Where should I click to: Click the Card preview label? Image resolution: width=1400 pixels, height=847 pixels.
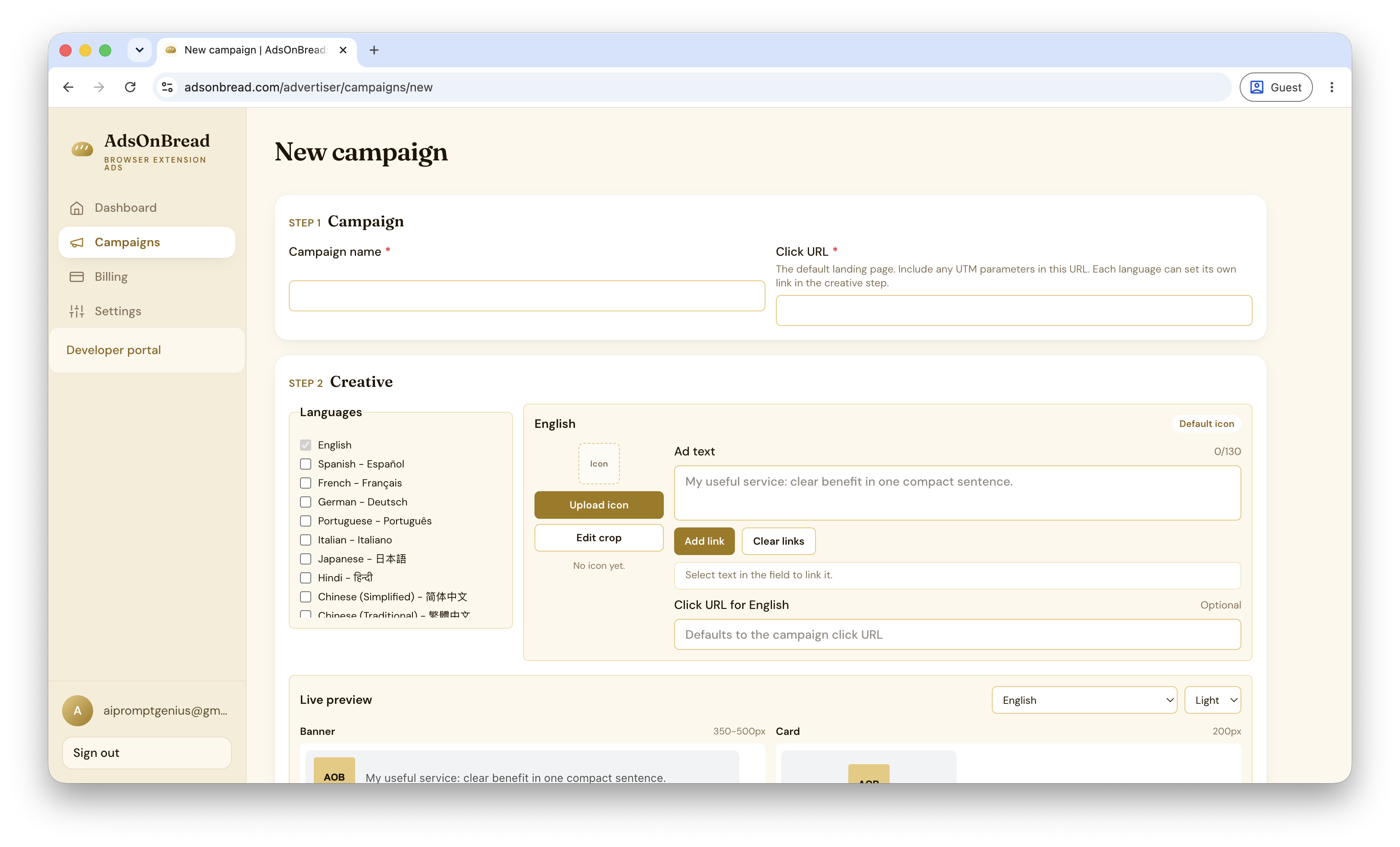787,731
